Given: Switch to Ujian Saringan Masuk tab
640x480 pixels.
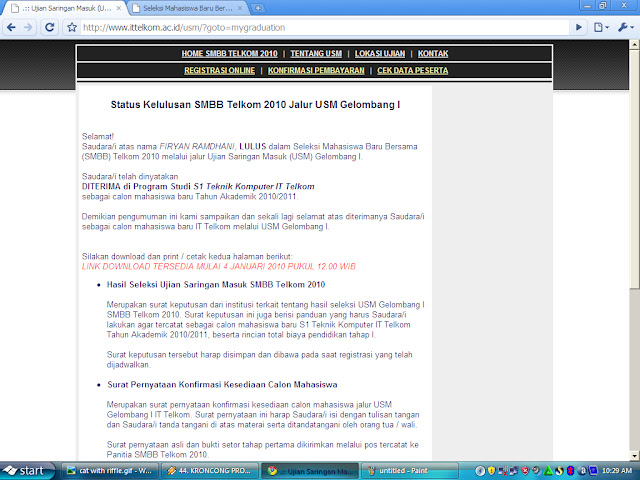Looking at the screenshot, I should (x=66, y=8).
